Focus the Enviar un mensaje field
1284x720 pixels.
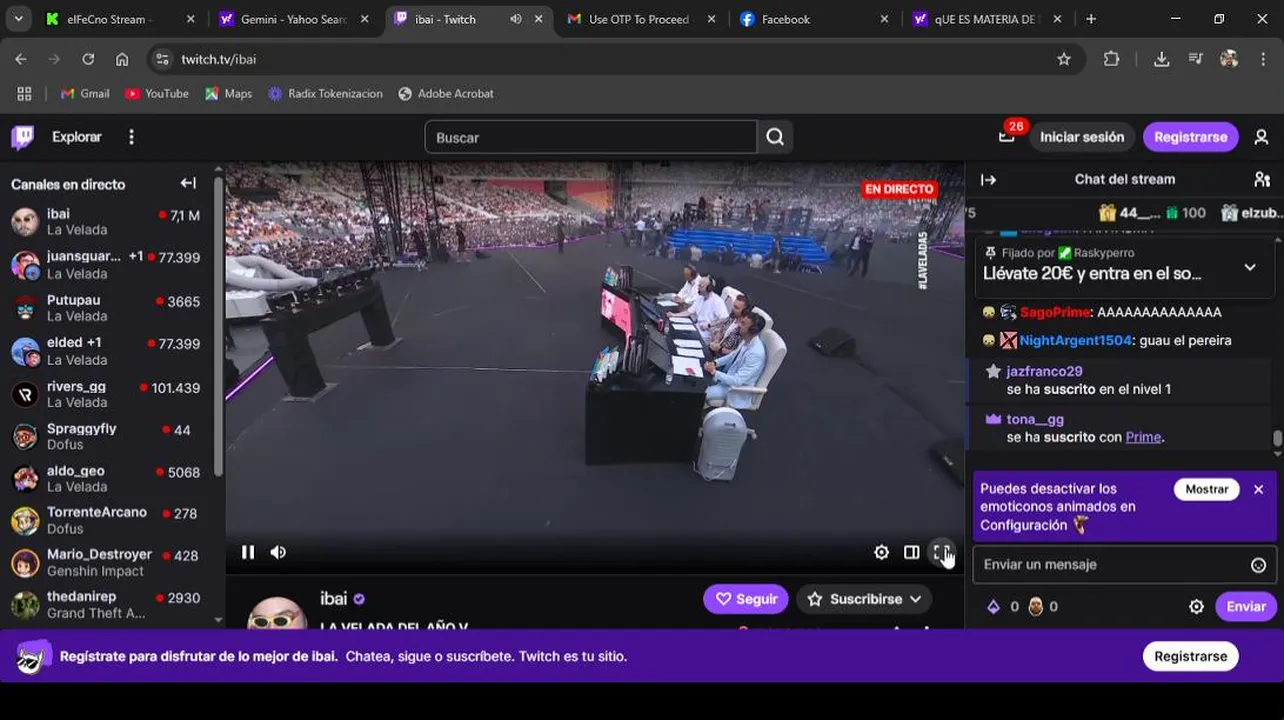(1125, 565)
